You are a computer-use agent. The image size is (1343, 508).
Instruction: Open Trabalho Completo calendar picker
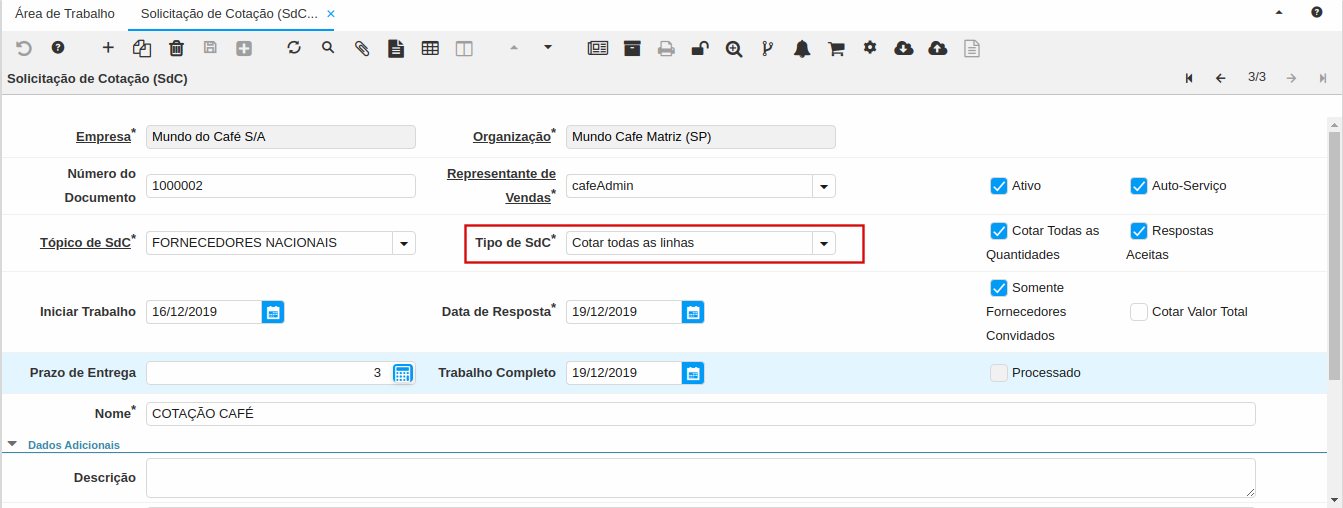click(693, 373)
